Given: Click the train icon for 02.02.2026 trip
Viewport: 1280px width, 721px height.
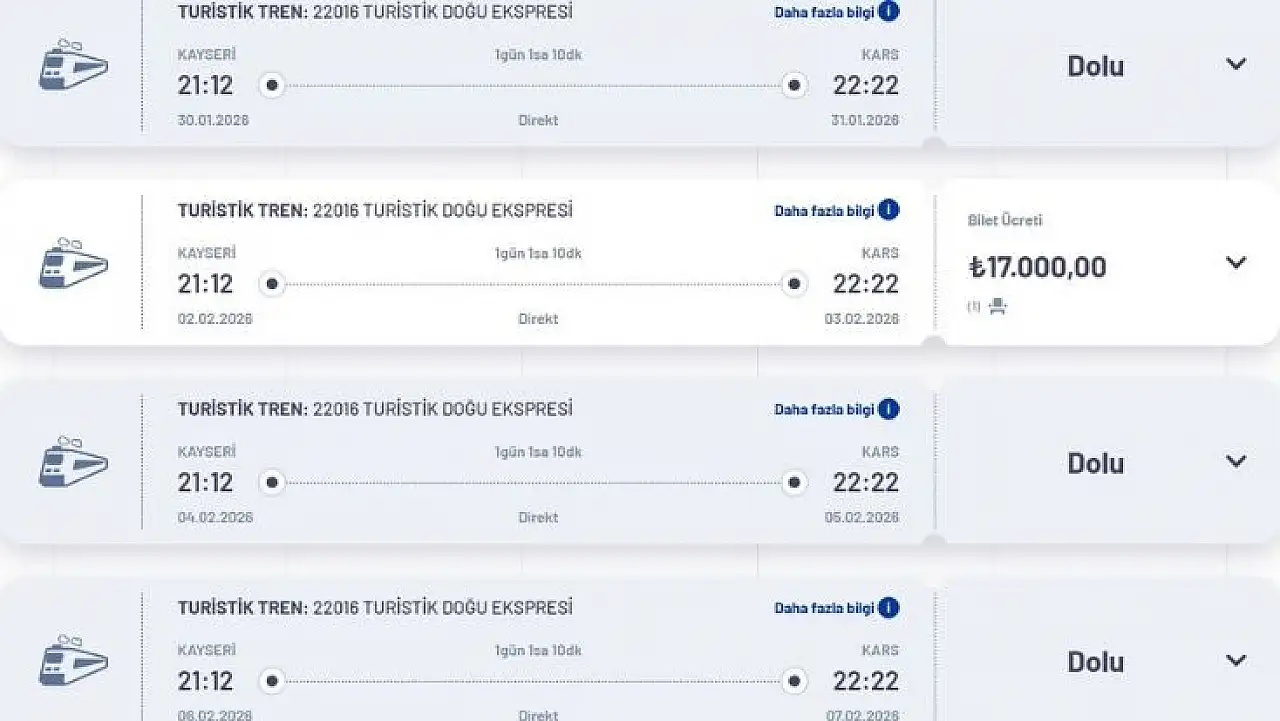Looking at the screenshot, I should pos(73,264).
